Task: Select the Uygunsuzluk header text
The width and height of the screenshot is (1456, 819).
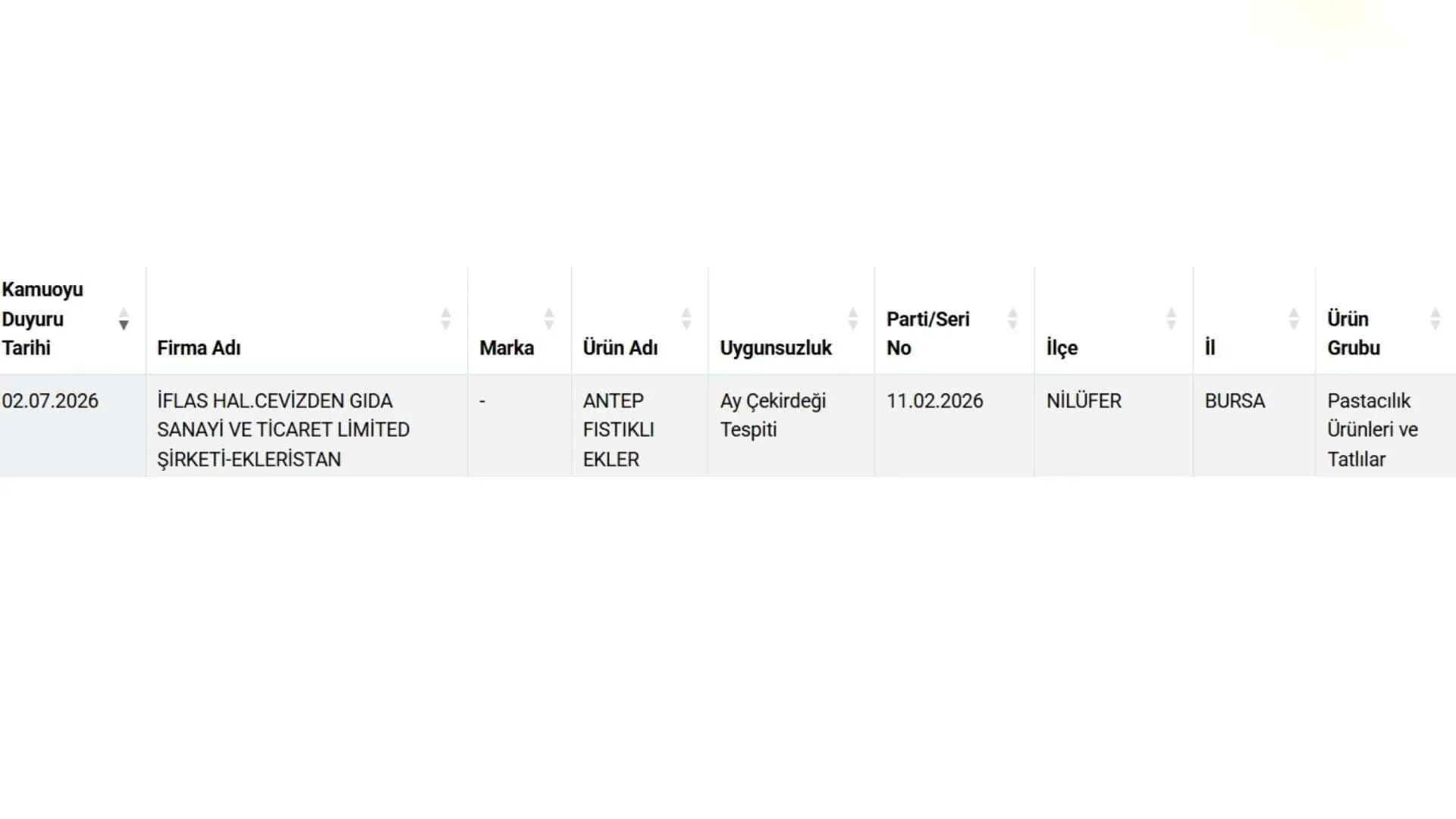Action: click(776, 348)
